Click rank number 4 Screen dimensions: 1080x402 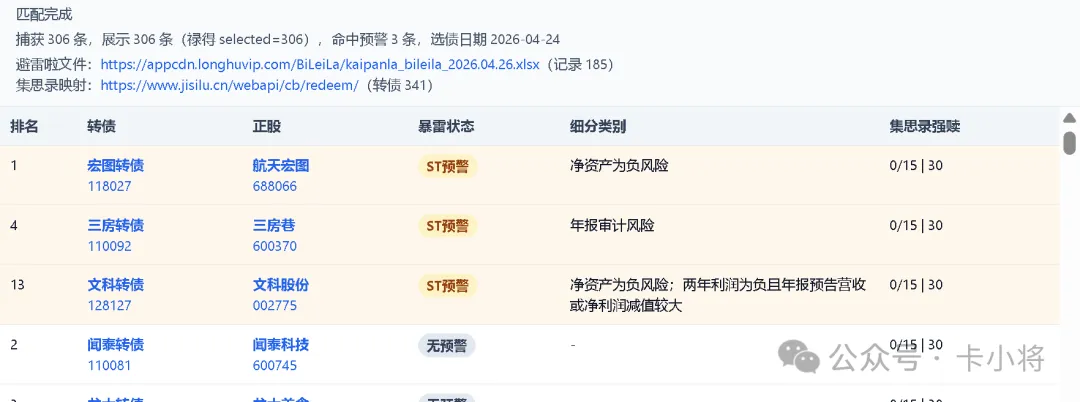(x=14, y=226)
